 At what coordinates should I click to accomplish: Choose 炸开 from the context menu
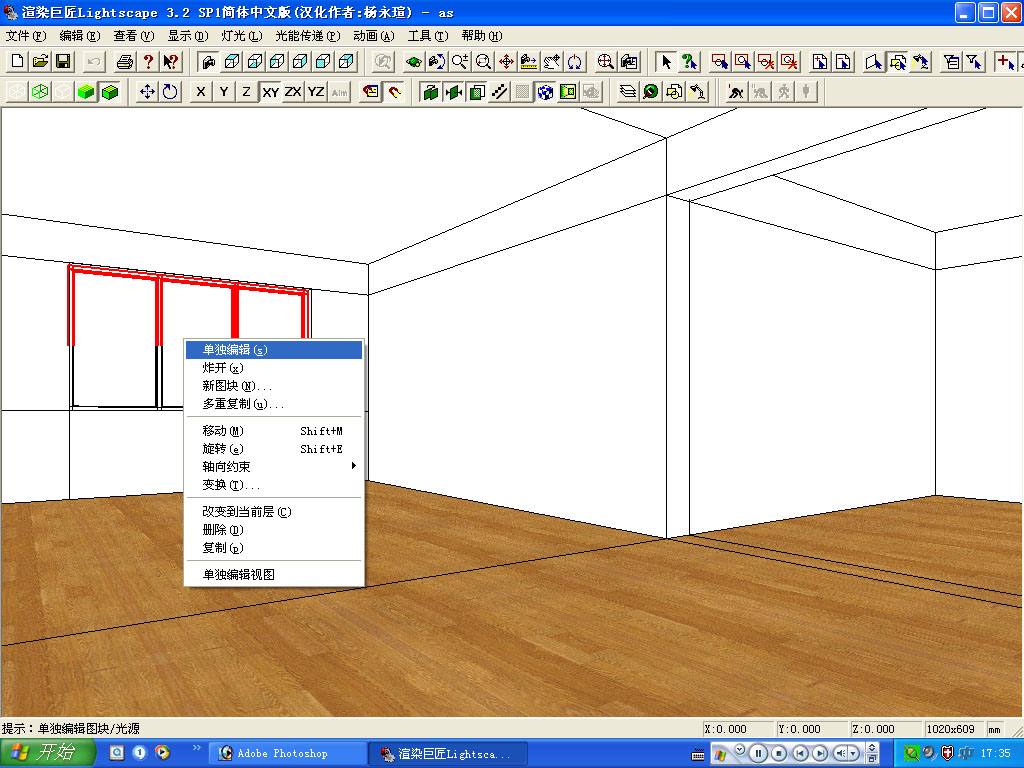tap(223, 368)
